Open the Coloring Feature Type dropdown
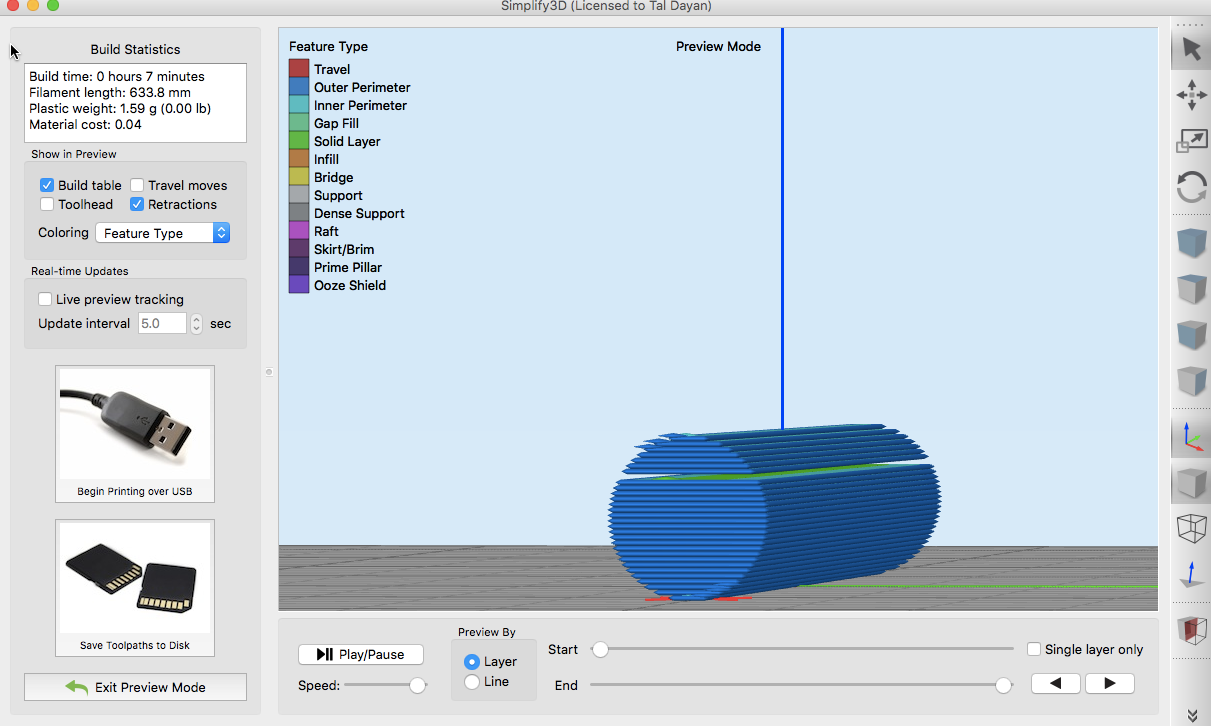This screenshot has width=1211, height=726. [163, 233]
